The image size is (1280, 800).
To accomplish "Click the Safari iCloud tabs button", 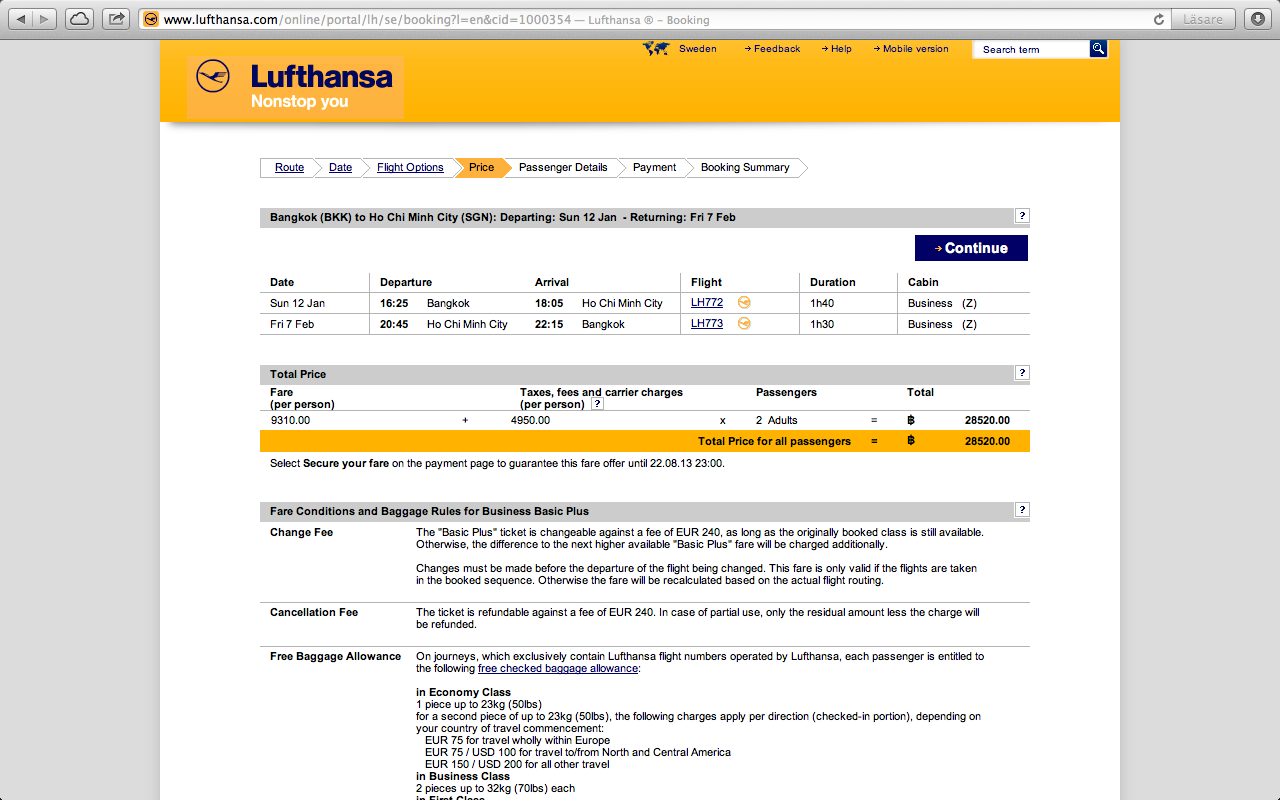I will (x=79, y=19).
